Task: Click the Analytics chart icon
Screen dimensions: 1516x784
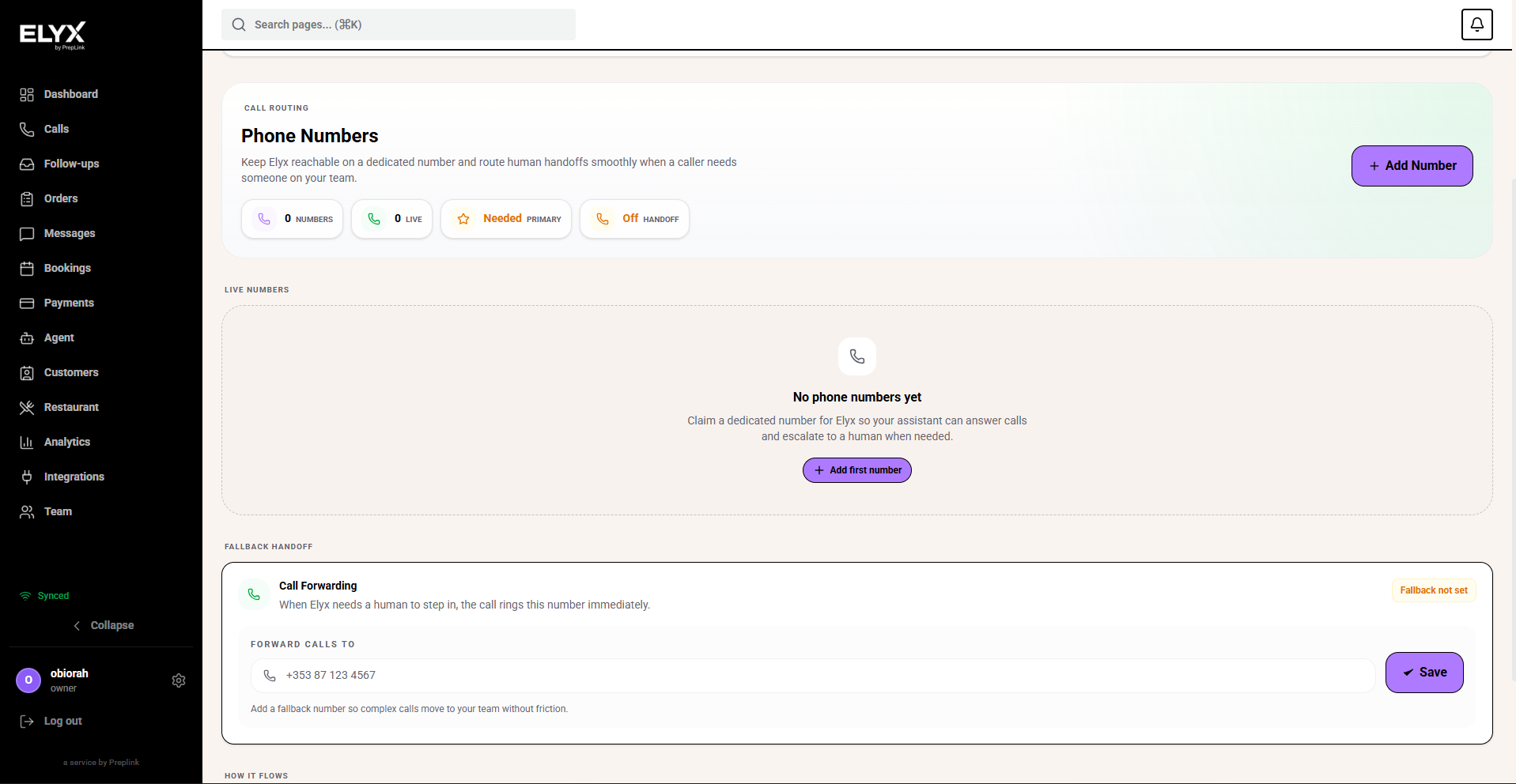Action: (x=27, y=443)
